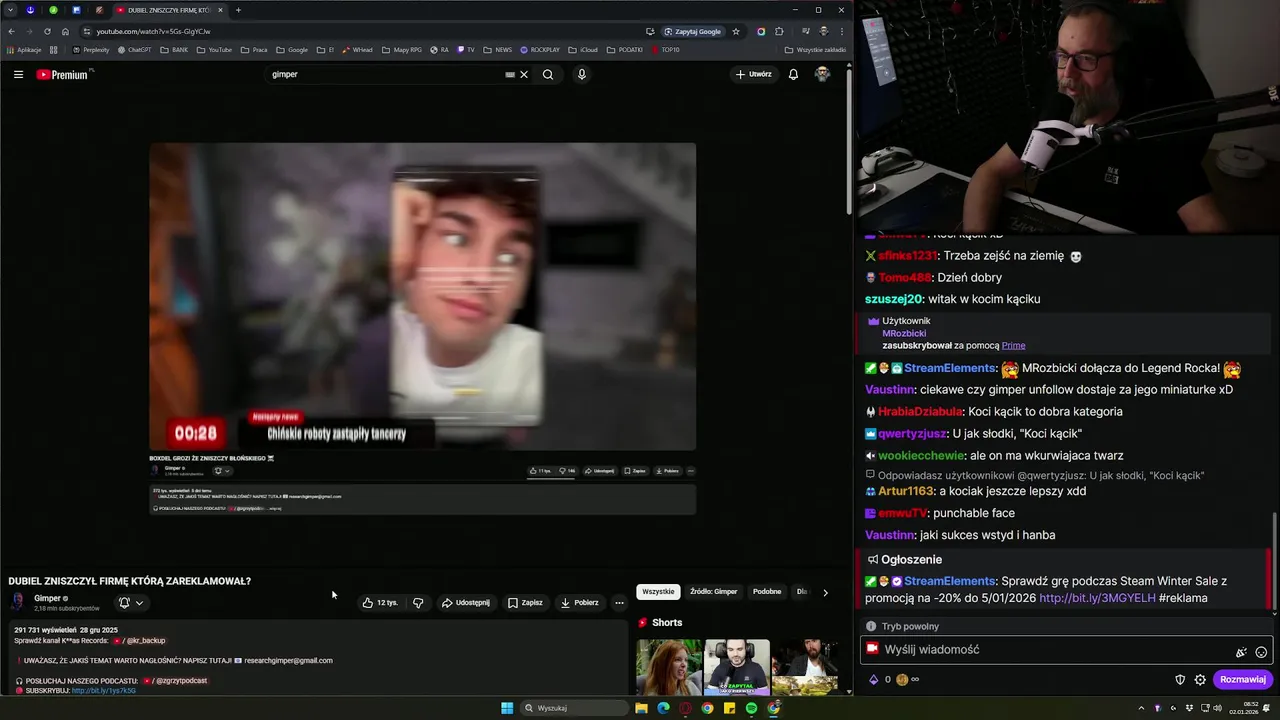Screen dimensions: 1280x720
Task: Open the ROCKPLAY bookmark
Action: click(540, 49)
